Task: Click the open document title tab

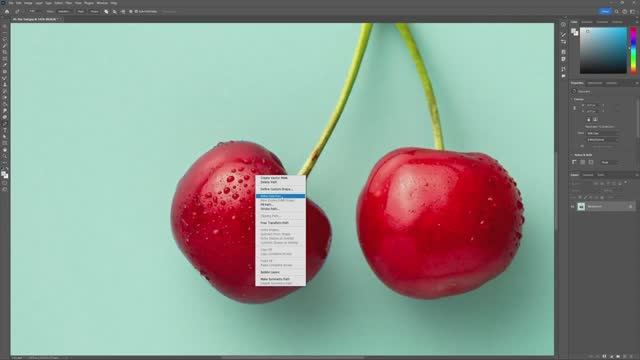Action: pos(35,19)
